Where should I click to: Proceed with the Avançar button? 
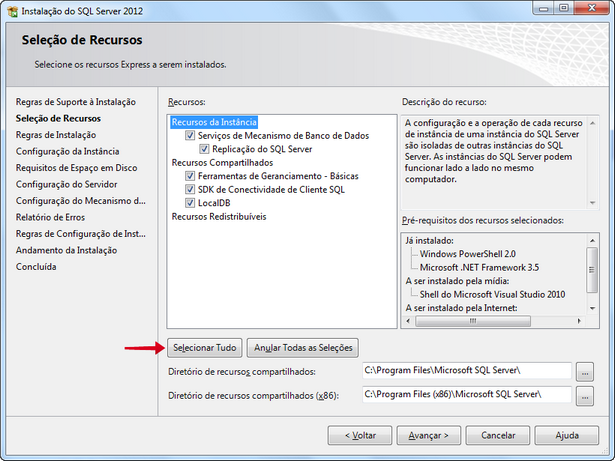click(x=429, y=435)
